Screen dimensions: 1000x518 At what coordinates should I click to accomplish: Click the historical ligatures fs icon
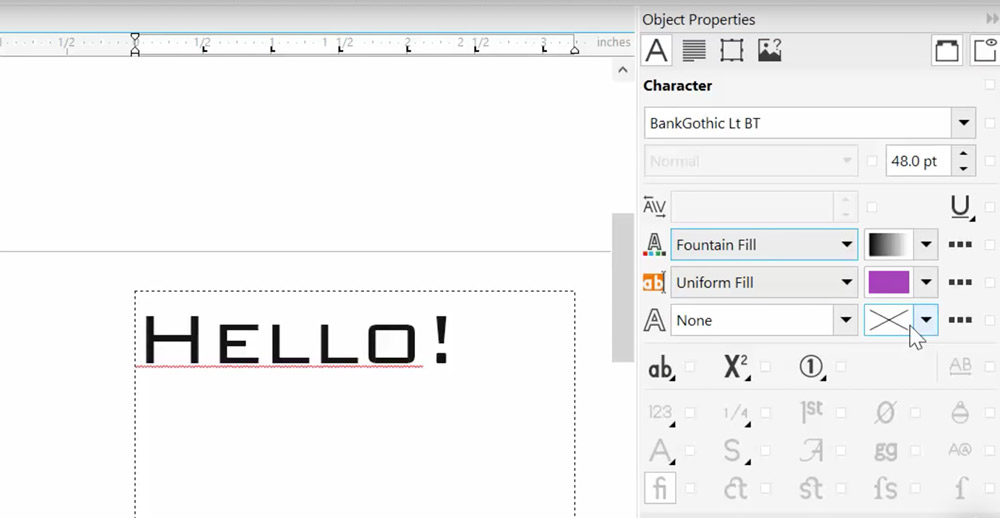pyautogui.click(x=885, y=489)
